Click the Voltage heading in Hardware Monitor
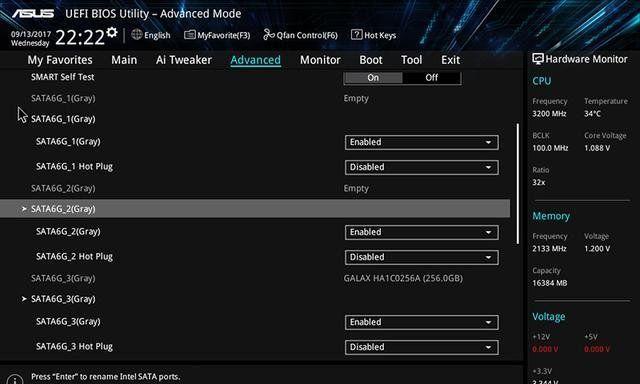Screen dimensions: 640x384 click(x=549, y=317)
